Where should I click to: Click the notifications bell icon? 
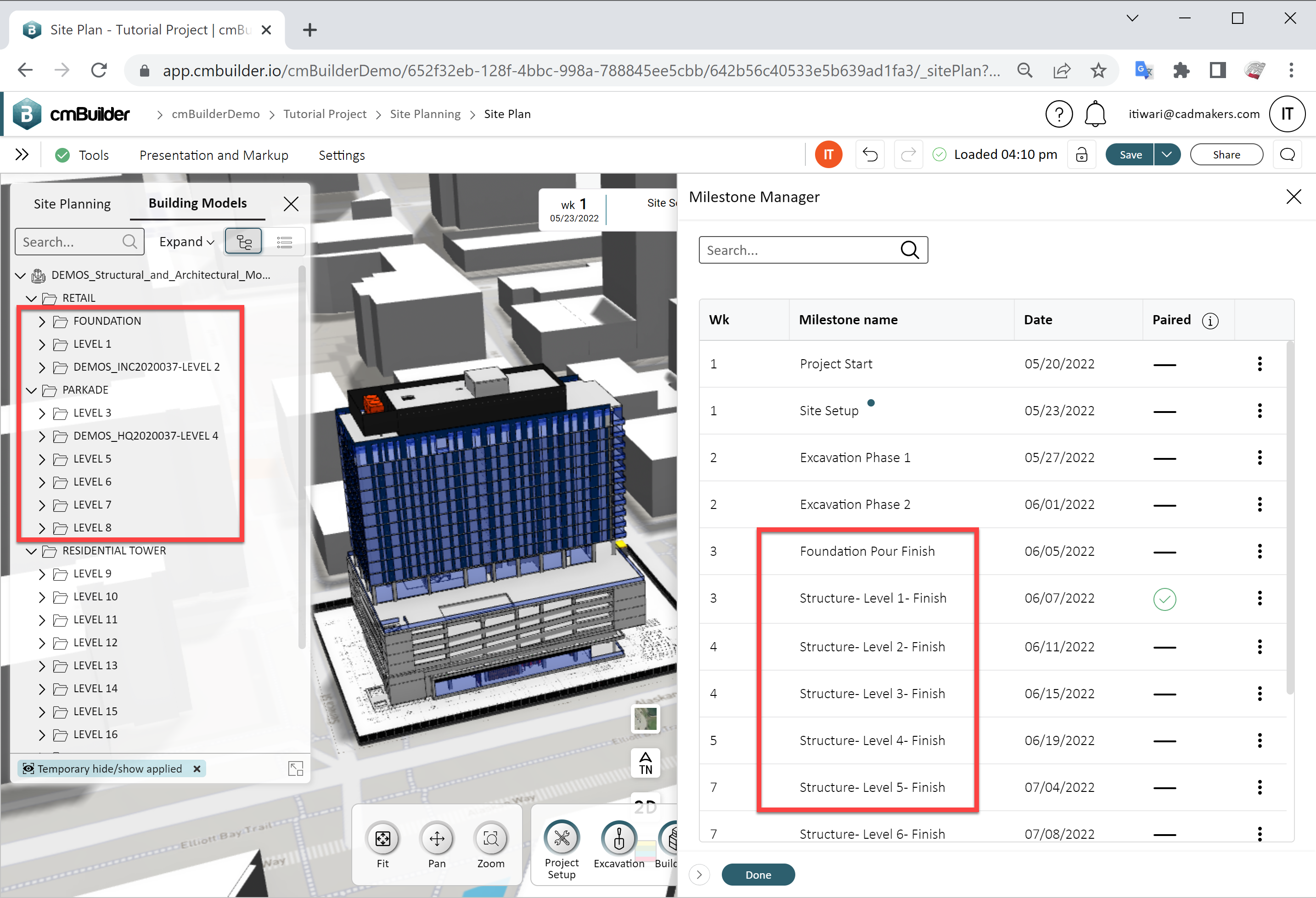(1095, 114)
